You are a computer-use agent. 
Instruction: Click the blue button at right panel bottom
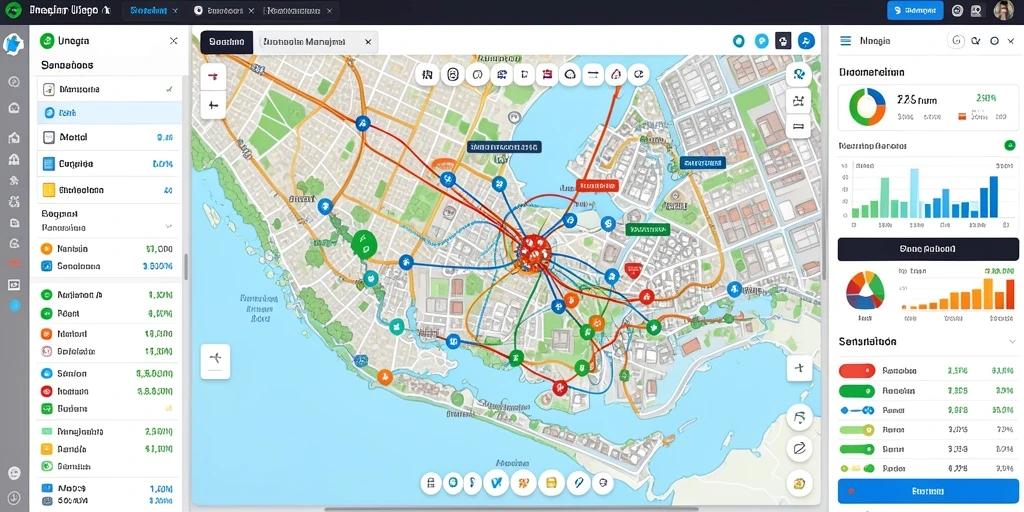pyautogui.click(x=928, y=490)
